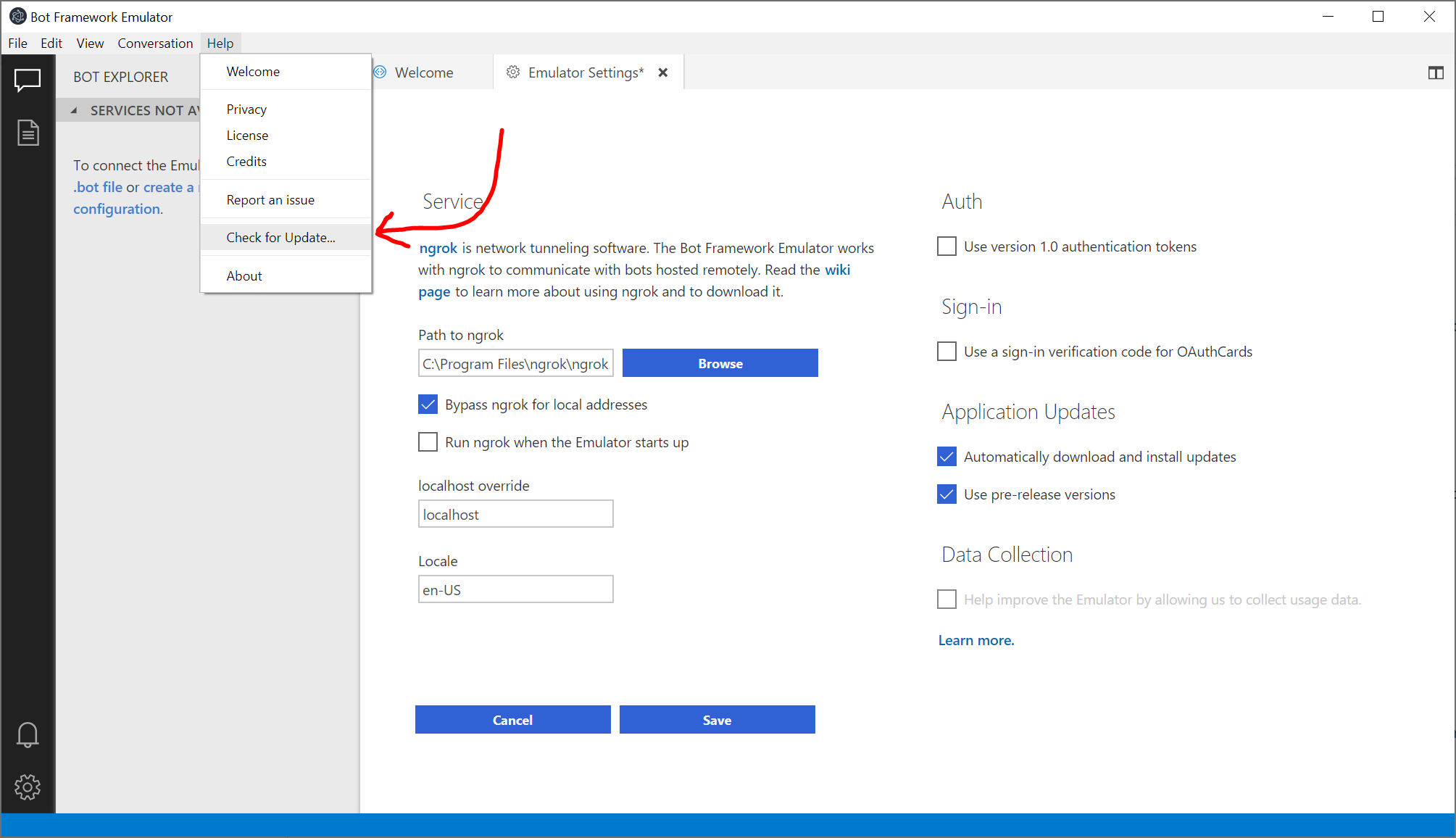Open the Bot Explorer chat icon
1456x838 pixels.
point(28,79)
